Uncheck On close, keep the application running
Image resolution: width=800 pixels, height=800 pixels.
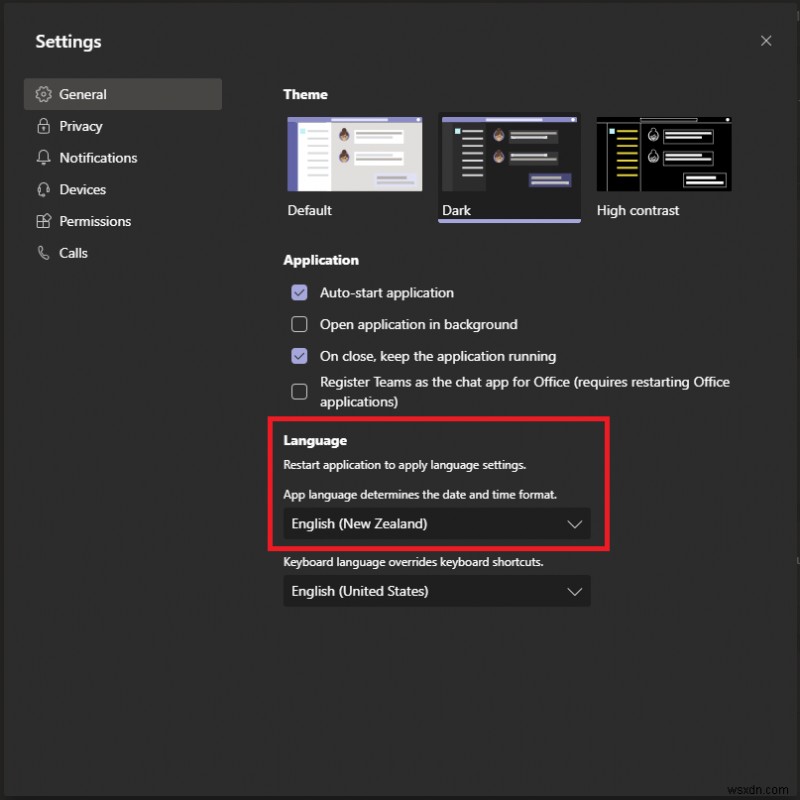[299, 356]
